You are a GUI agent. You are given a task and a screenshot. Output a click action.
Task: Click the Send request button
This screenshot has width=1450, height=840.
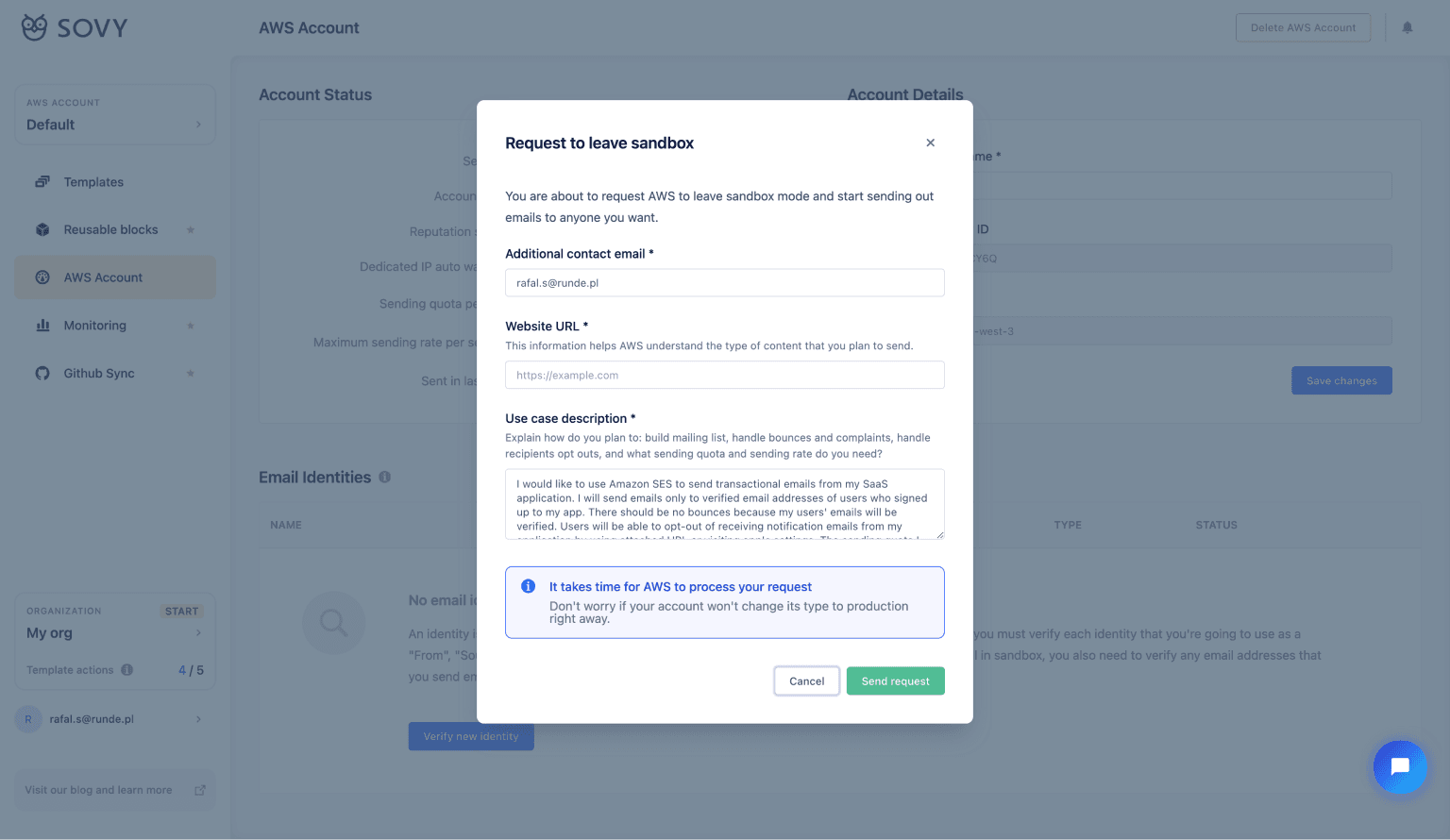[x=895, y=681]
